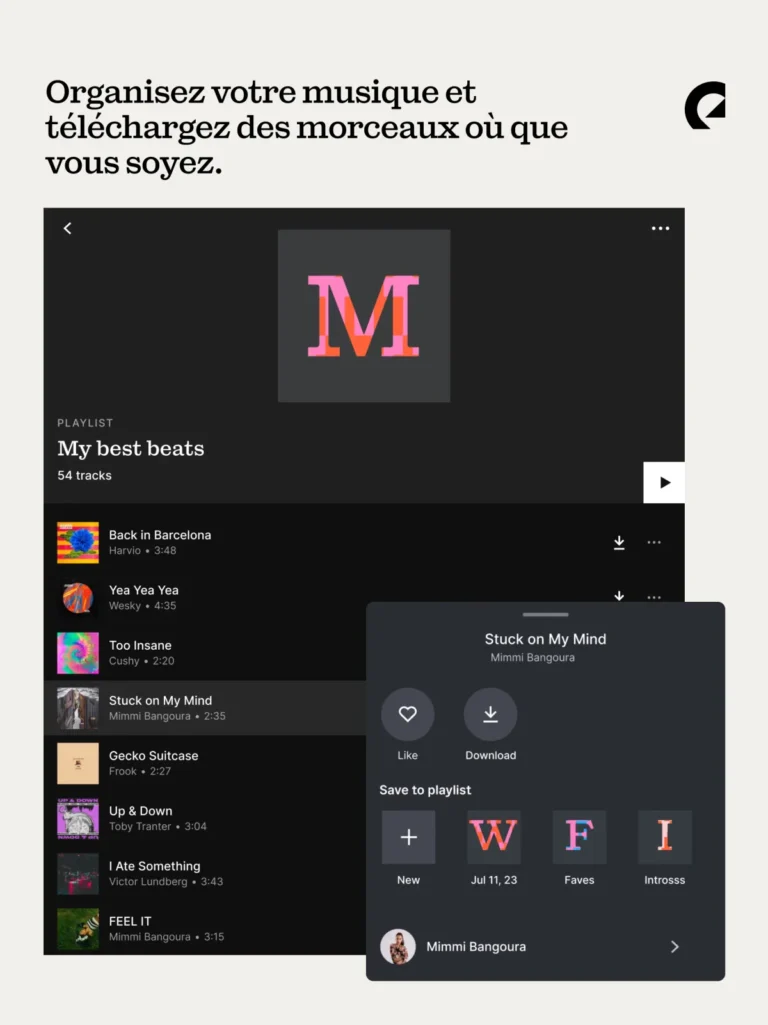Open Mimmi Bangoura artist page chevron
The height and width of the screenshot is (1025, 768).
pos(675,947)
